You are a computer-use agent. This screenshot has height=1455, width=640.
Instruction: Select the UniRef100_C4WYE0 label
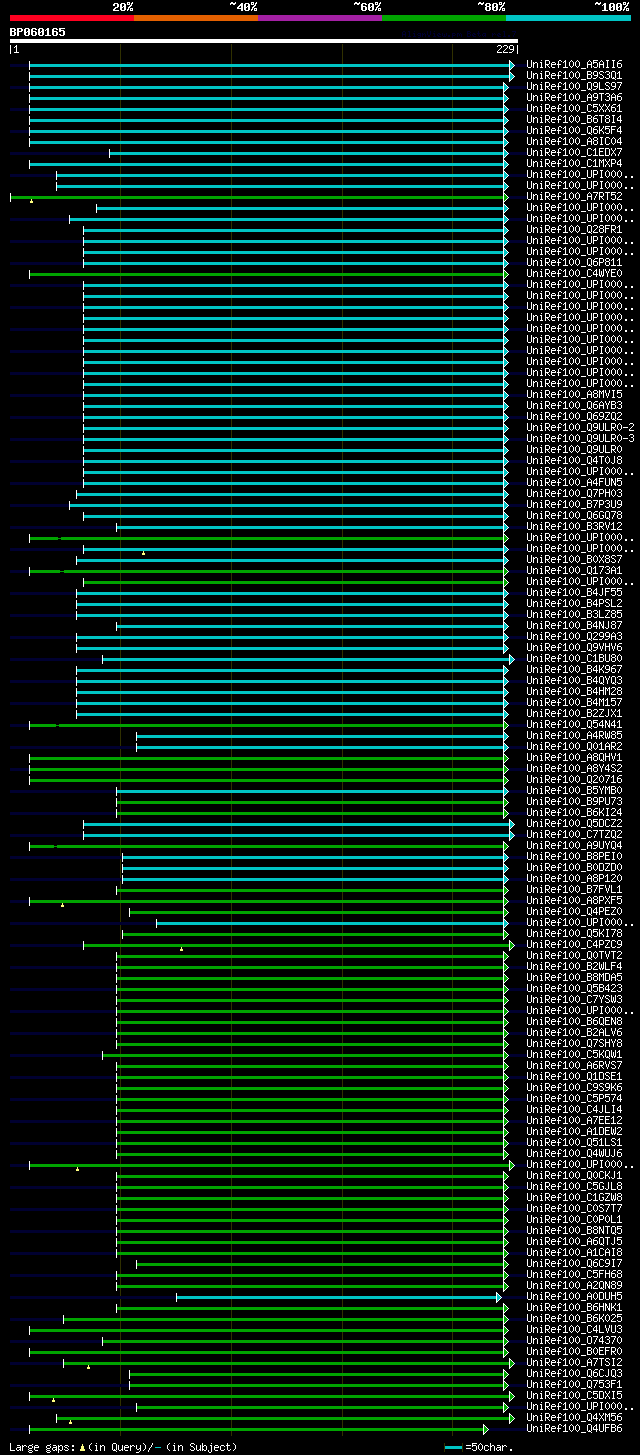point(574,273)
